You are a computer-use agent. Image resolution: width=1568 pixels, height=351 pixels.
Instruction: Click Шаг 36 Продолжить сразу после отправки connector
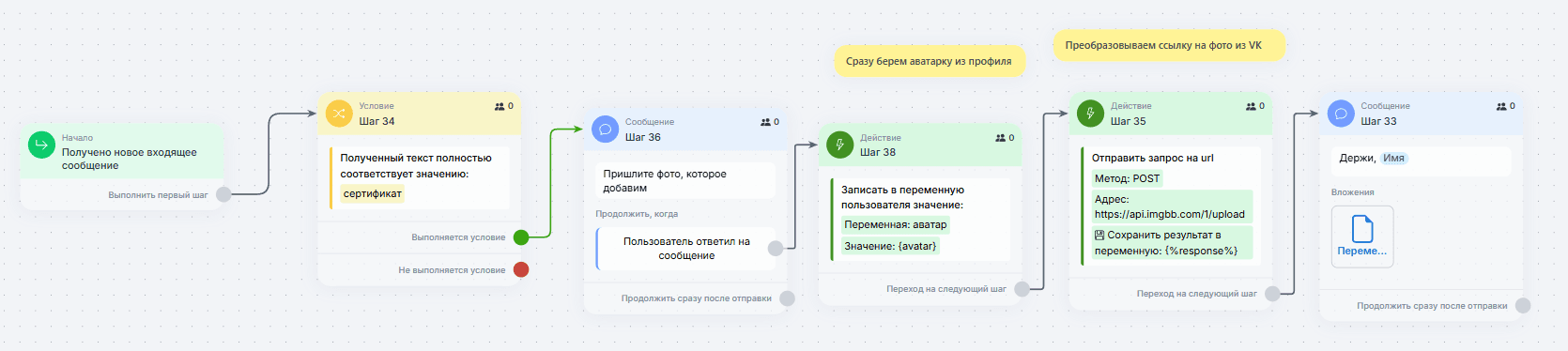[x=787, y=298]
